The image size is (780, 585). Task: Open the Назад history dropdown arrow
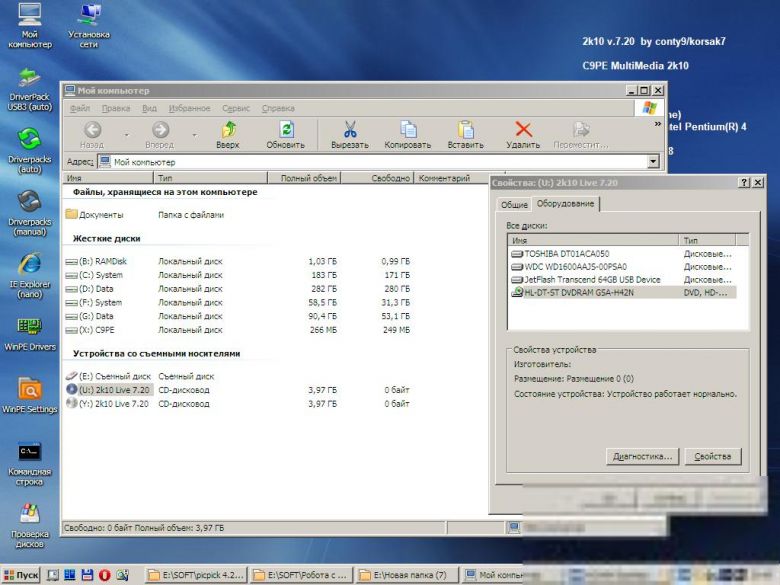(x=126, y=135)
